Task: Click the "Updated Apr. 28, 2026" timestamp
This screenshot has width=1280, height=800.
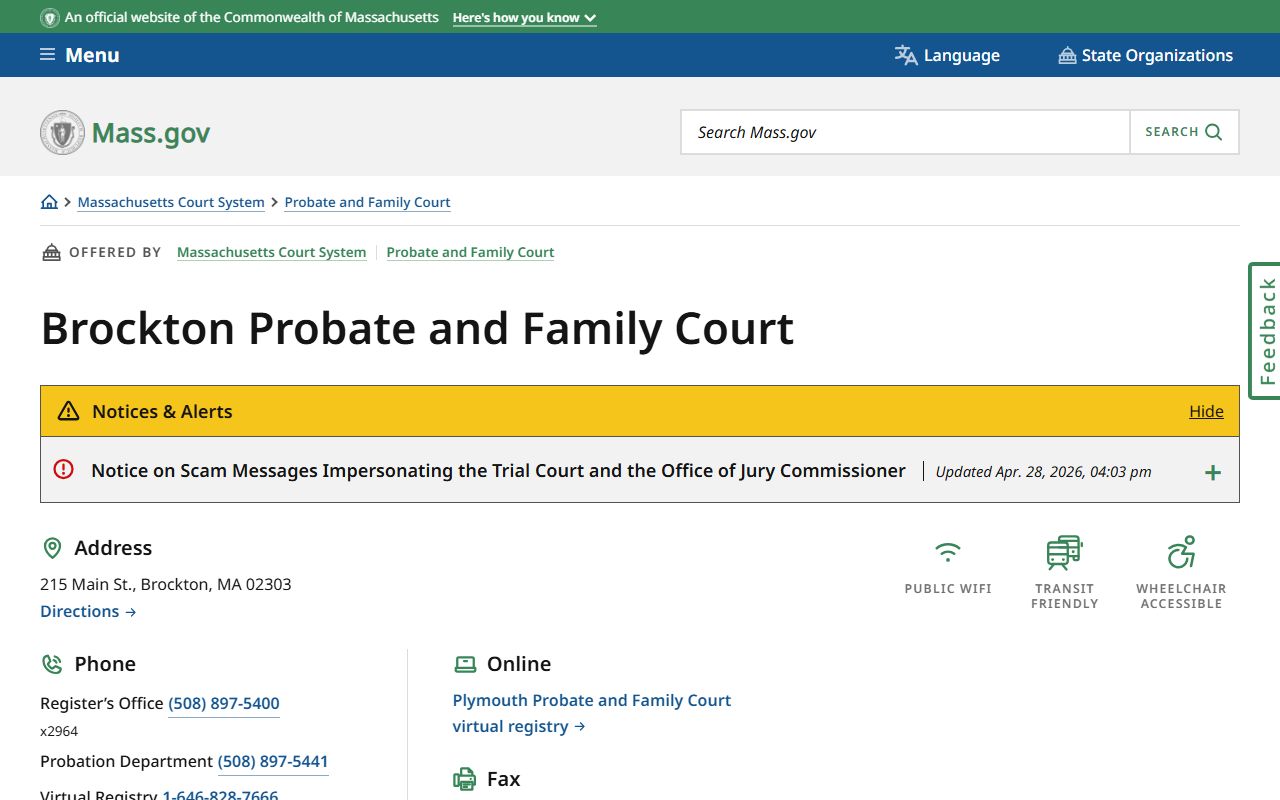Action: (1043, 472)
